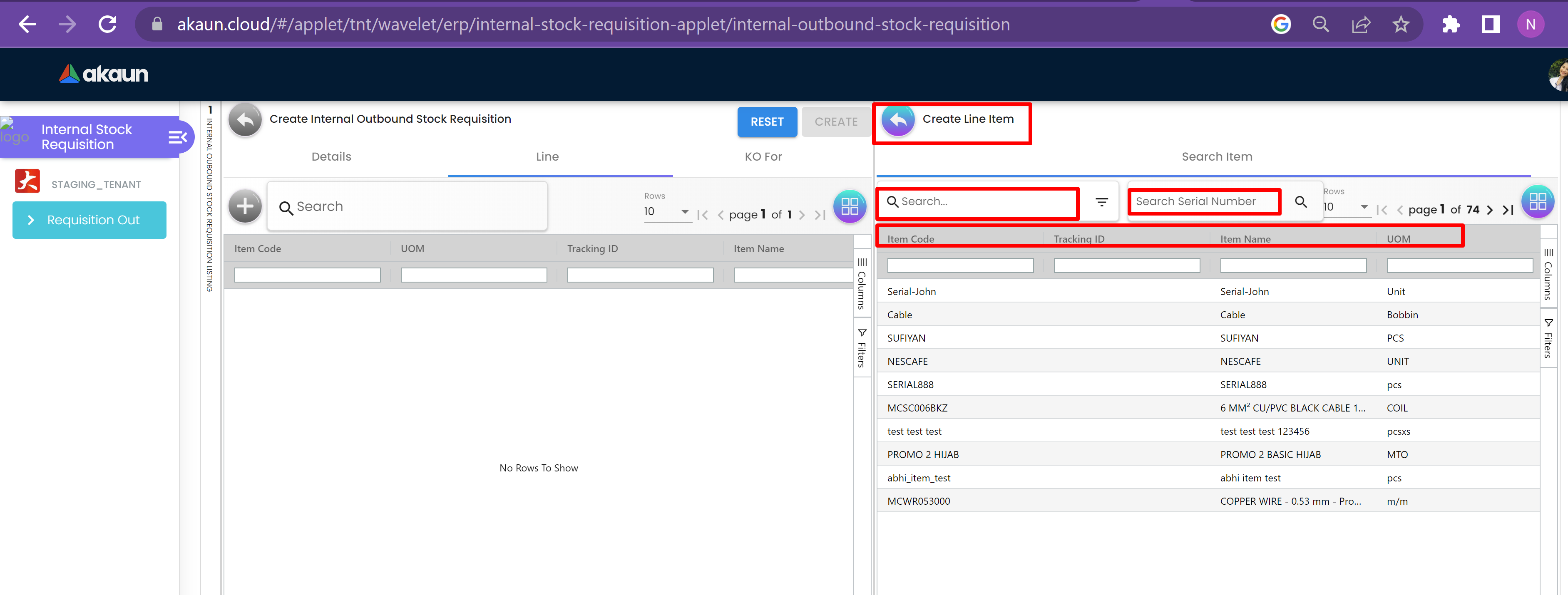Click the CREATE button
Viewport: 1568px width, 595px height.
[x=836, y=121]
